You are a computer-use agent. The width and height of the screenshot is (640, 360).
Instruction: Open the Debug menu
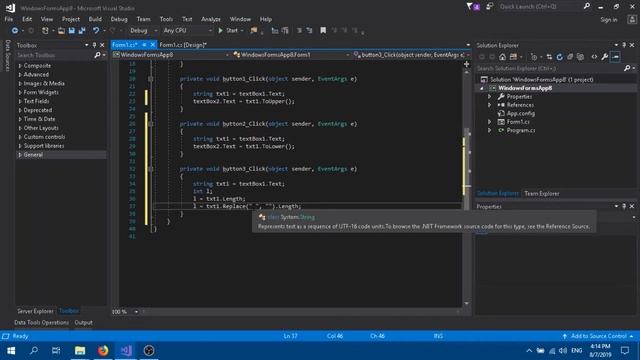pos(119,19)
